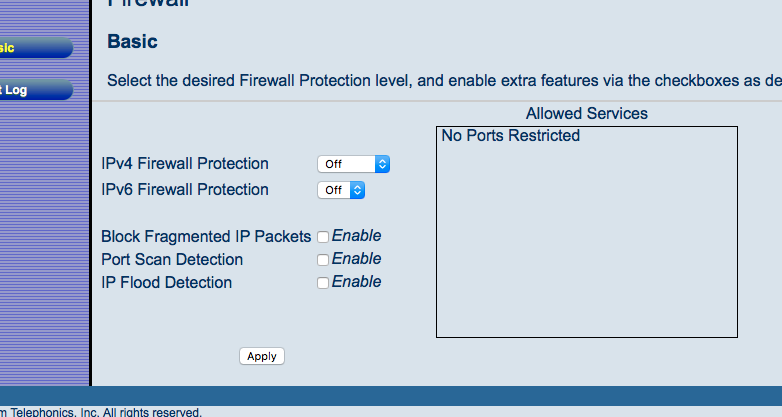Click Enable text beside Port Scan Detection
The height and width of the screenshot is (417, 782).
[356, 259]
